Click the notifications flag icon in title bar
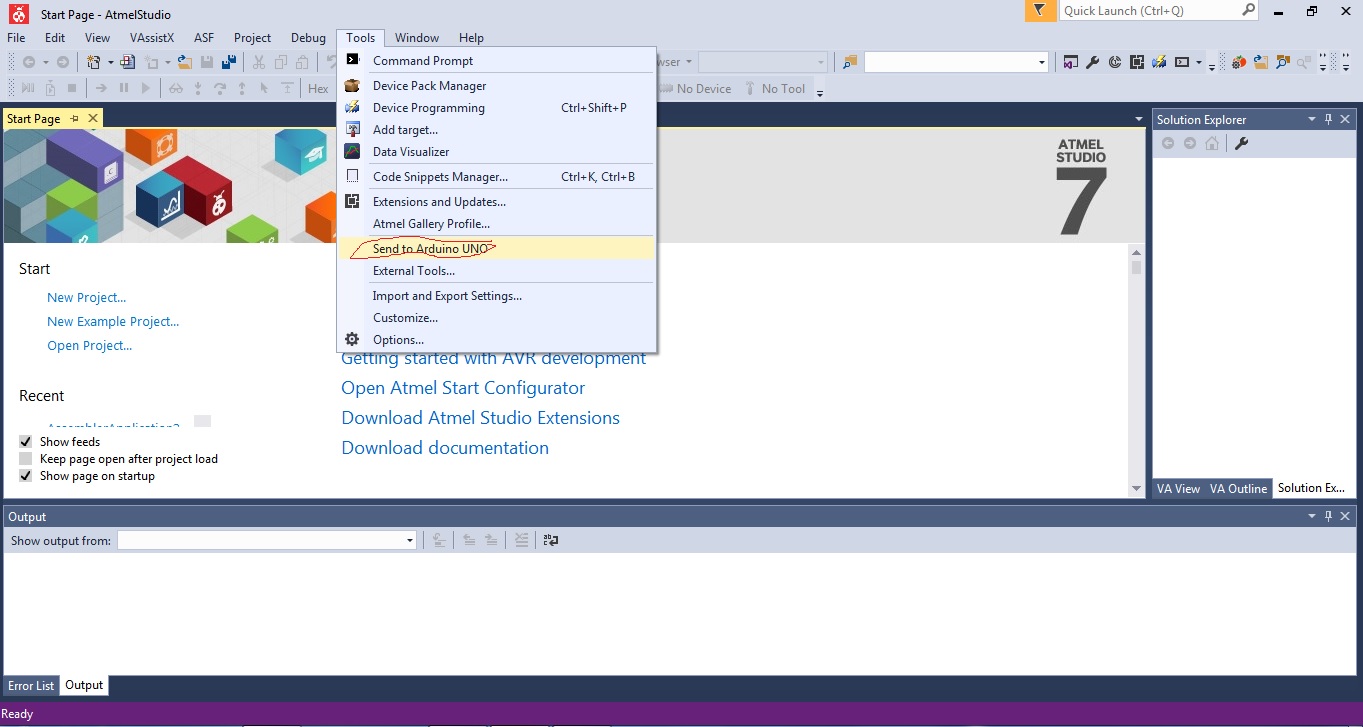This screenshot has width=1363, height=727. (x=1040, y=11)
